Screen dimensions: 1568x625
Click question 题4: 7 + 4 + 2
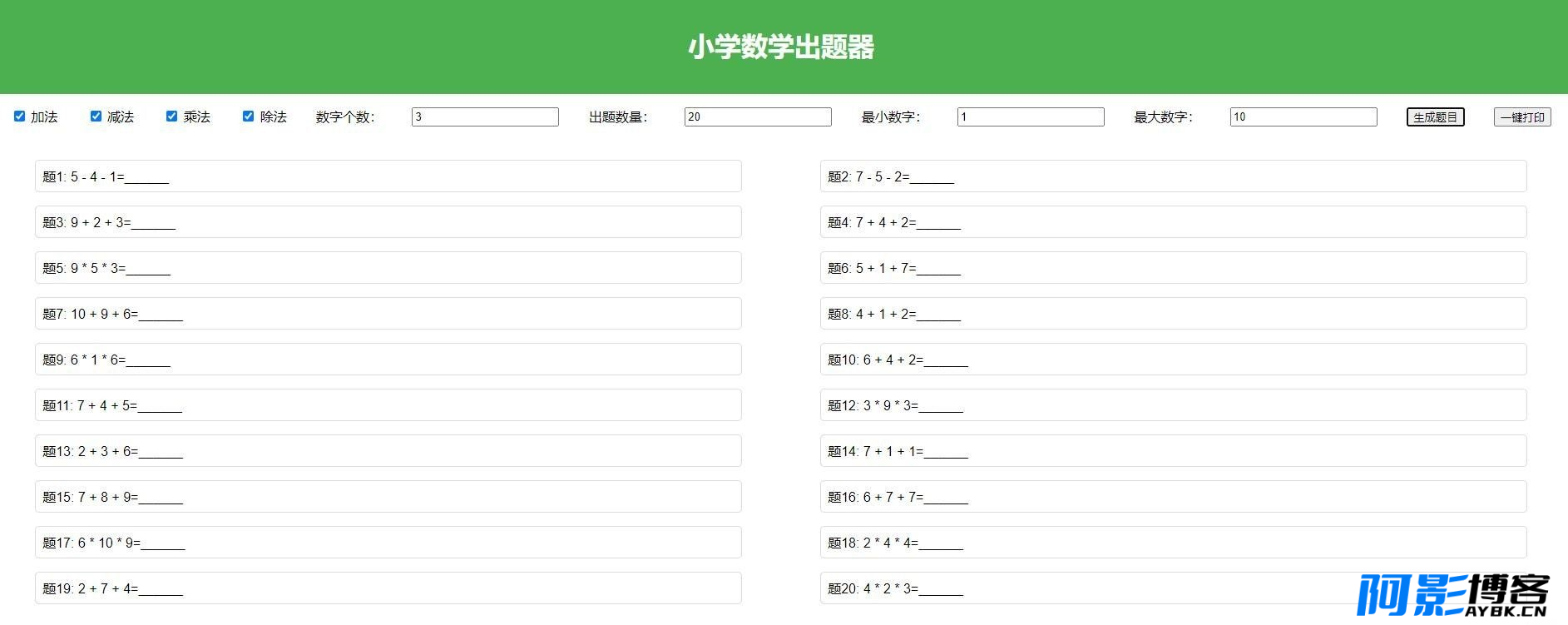click(x=1174, y=222)
